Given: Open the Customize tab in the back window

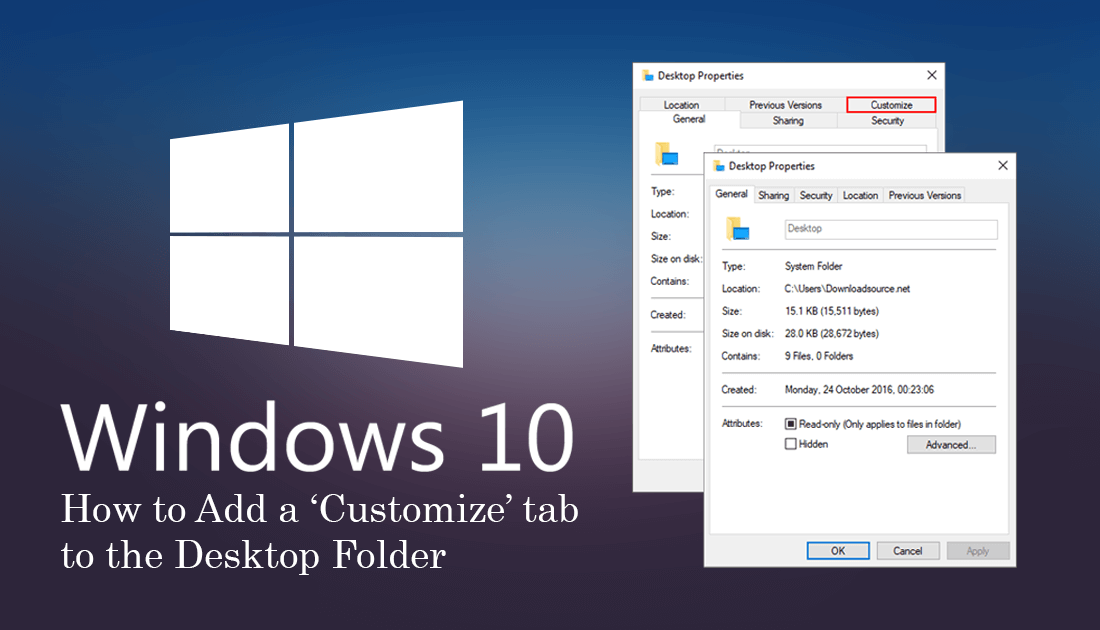Looking at the screenshot, I should (x=891, y=105).
